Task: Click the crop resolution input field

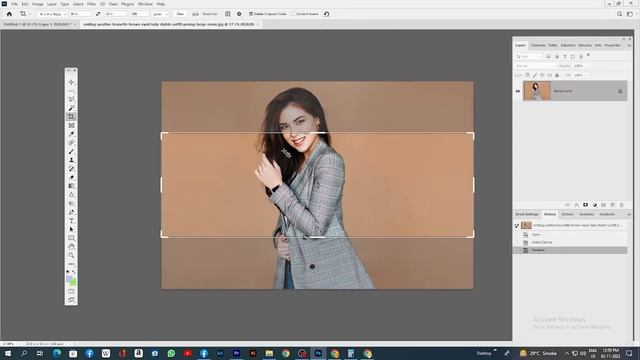Action: coord(139,14)
